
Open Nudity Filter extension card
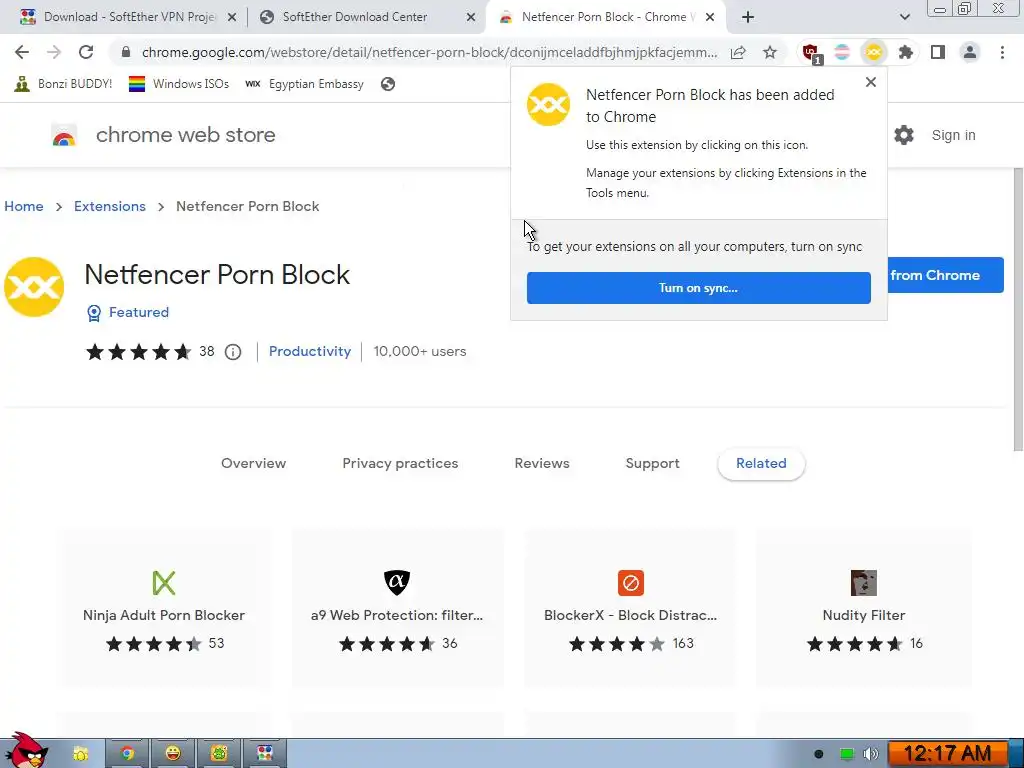pos(863,609)
